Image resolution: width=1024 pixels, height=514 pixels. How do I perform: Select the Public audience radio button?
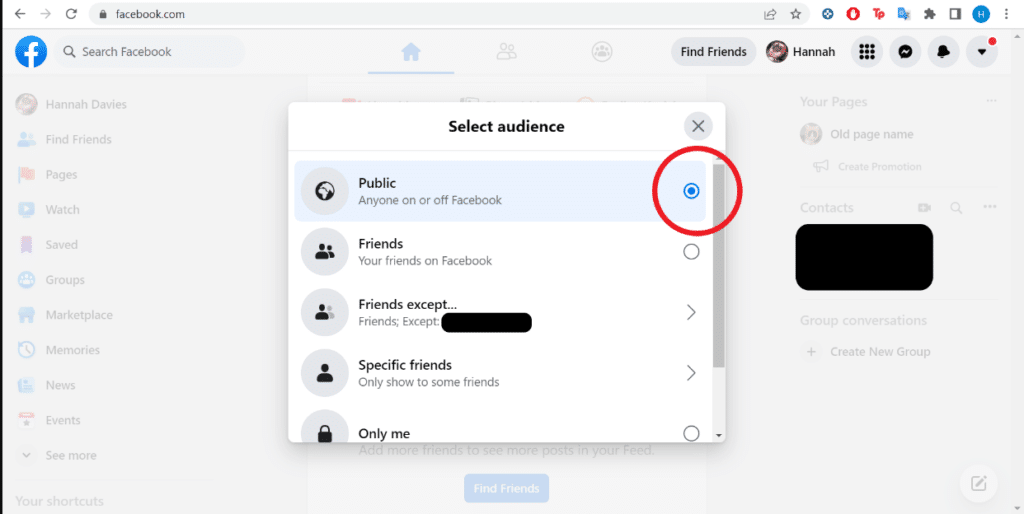pyautogui.click(x=691, y=191)
